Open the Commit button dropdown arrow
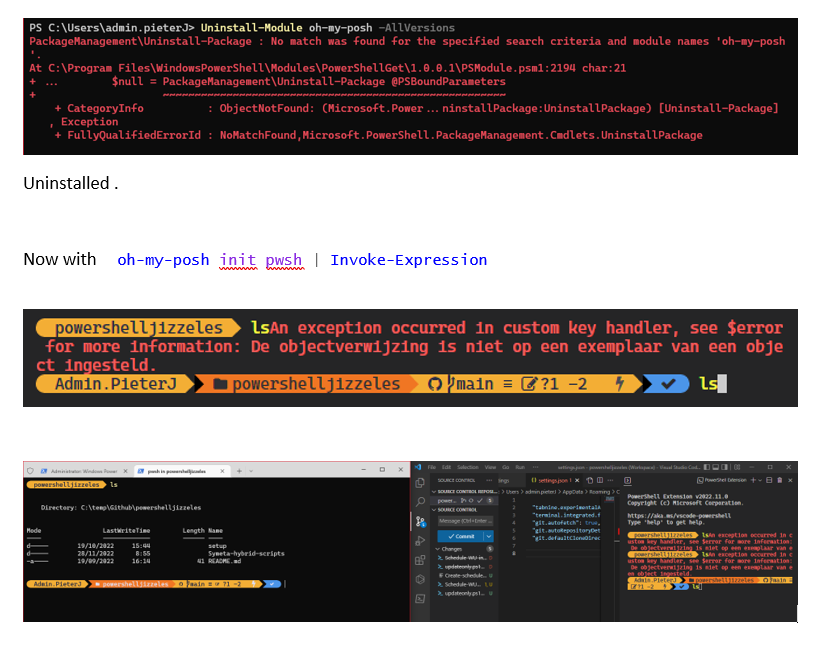Image resolution: width=813 pixels, height=647 pixels. pos(488,536)
